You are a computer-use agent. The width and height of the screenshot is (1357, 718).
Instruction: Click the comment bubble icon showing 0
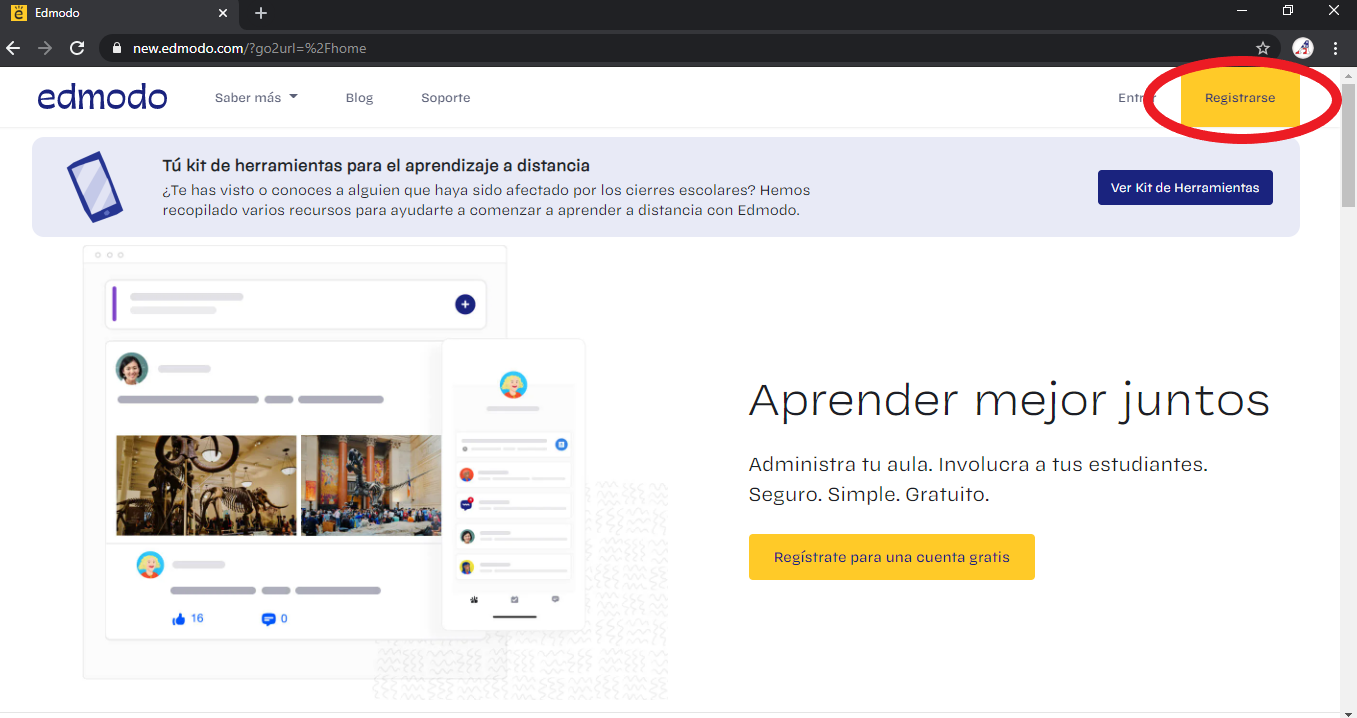click(269, 618)
